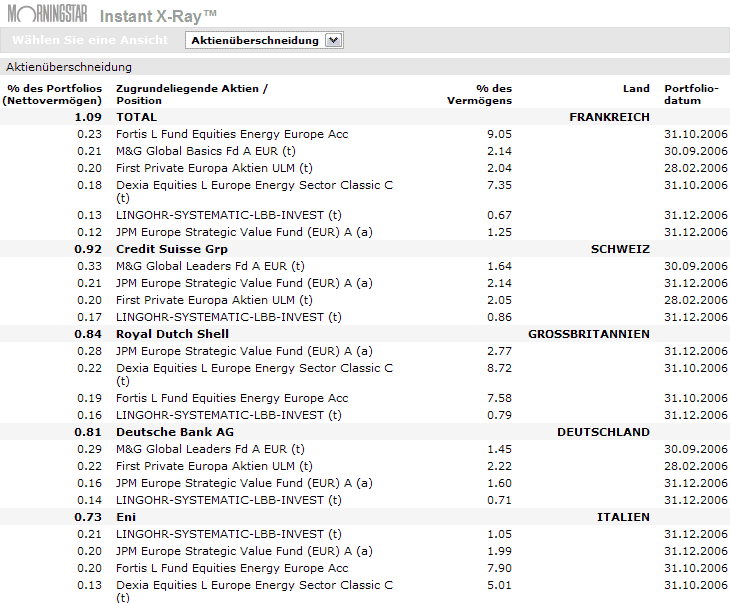The image size is (730, 603).
Task: Click M&G Global Basics Fd A EUR (t)
Action: tap(206, 151)
